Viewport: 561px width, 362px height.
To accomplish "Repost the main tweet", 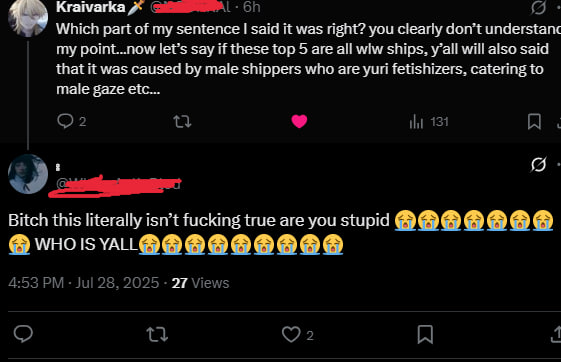I will 157,334.
